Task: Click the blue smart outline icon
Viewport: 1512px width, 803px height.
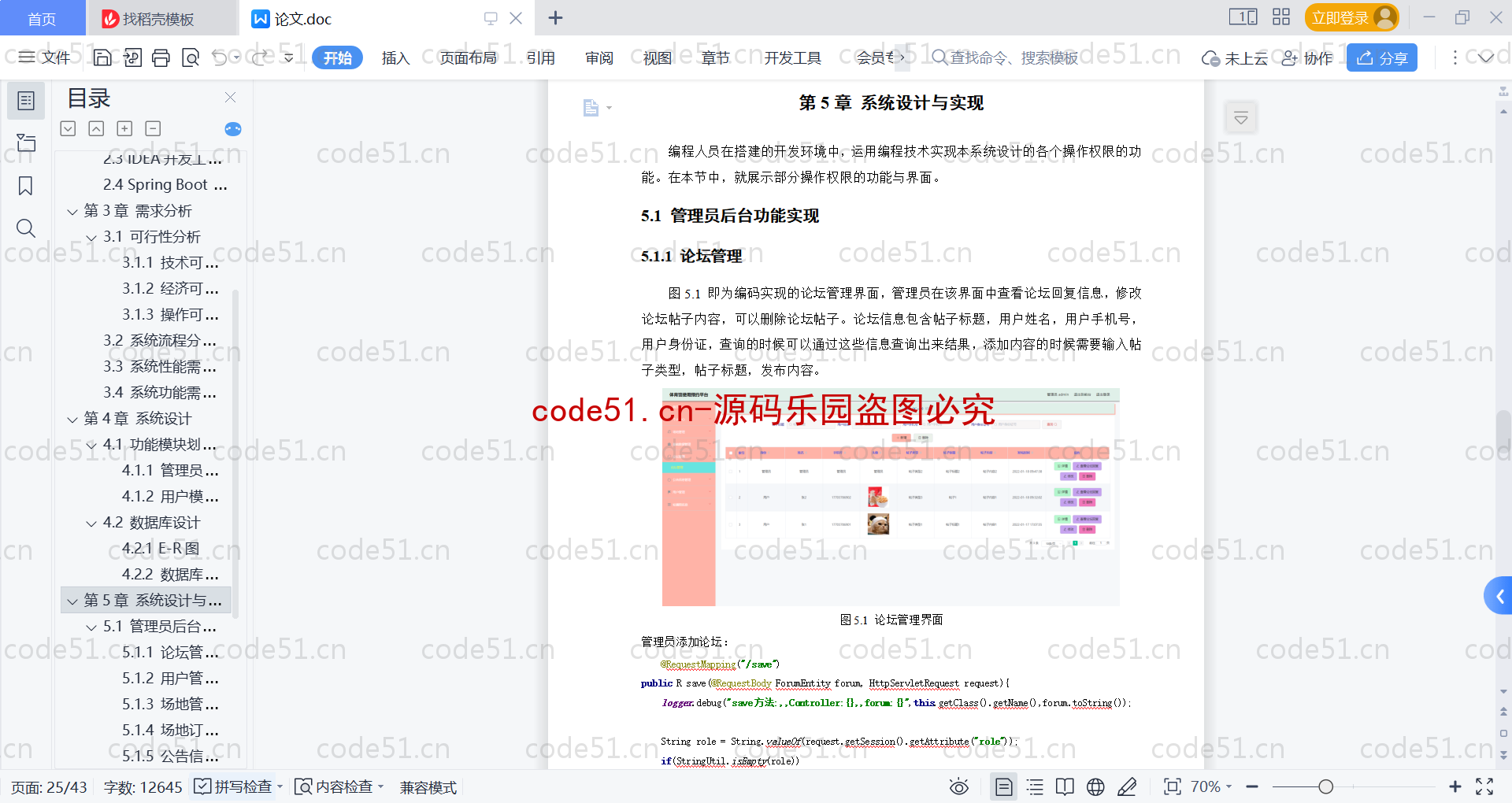Action: point(233,129)
